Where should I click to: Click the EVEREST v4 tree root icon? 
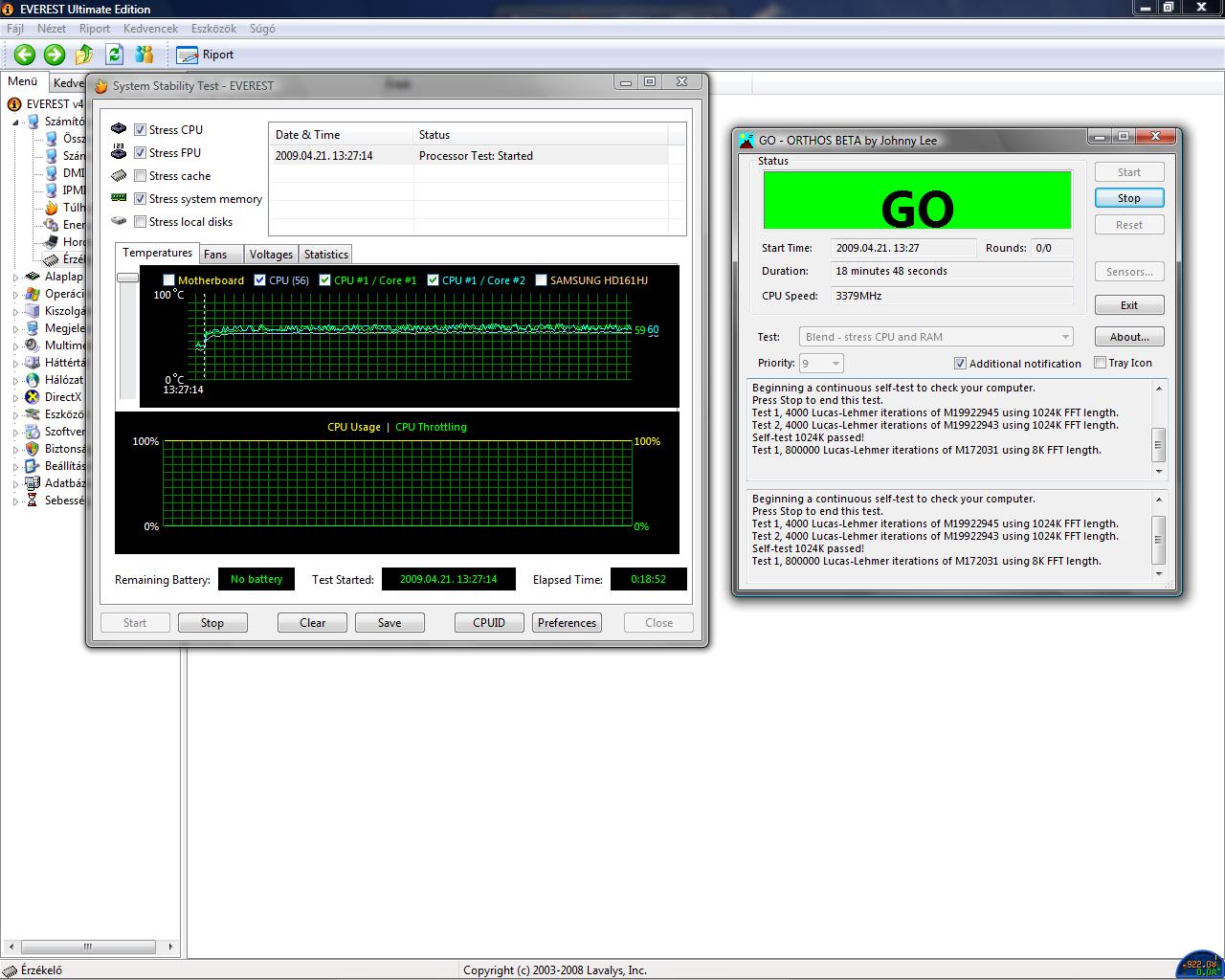coord(14,104)
